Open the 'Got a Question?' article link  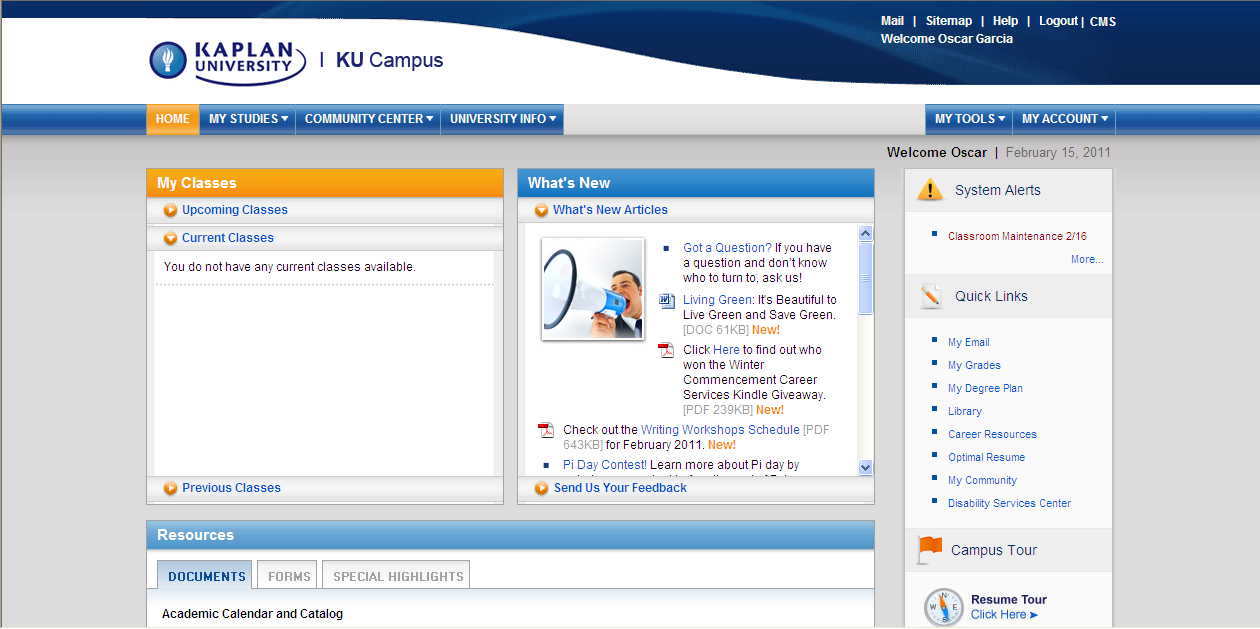(x=727, y=248)
